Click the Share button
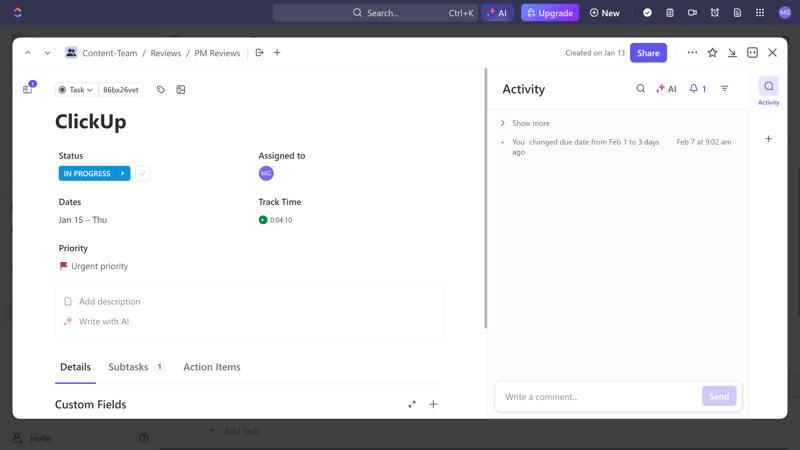The image size is (800, 450). pos(648,53)
